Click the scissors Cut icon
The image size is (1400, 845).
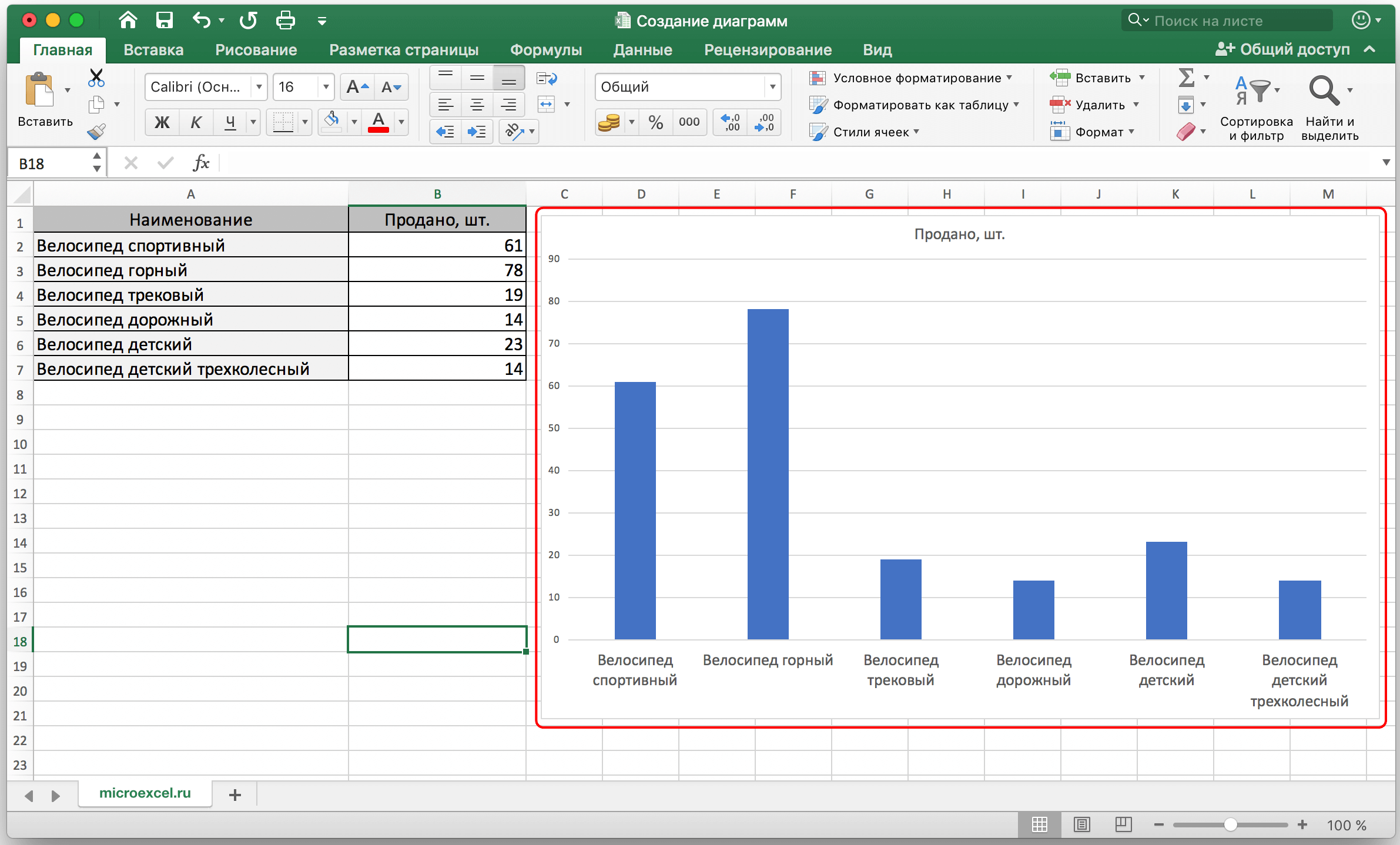pos(96,78)
